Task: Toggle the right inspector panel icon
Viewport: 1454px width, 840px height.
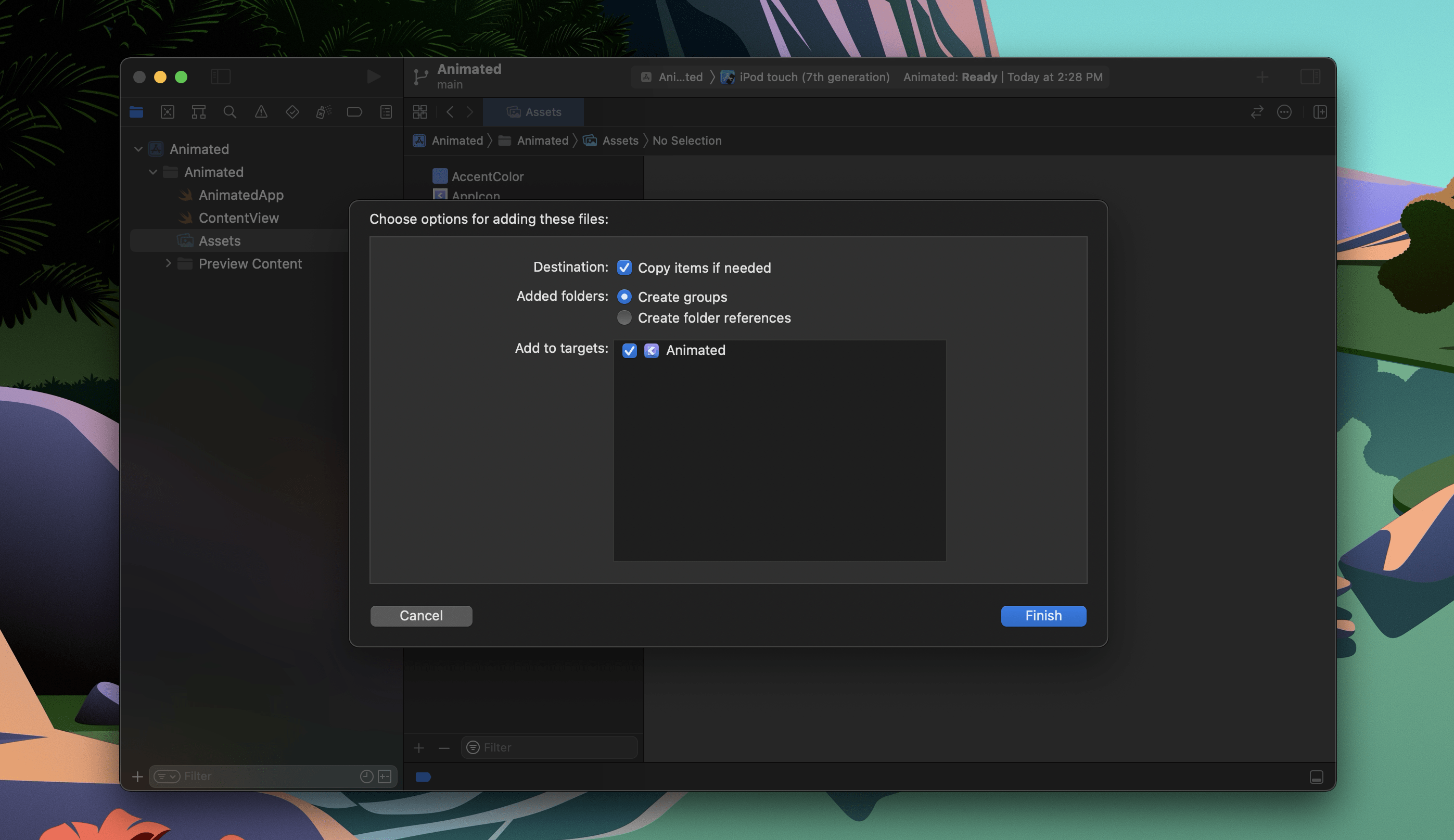Action: coord(1310,77)
